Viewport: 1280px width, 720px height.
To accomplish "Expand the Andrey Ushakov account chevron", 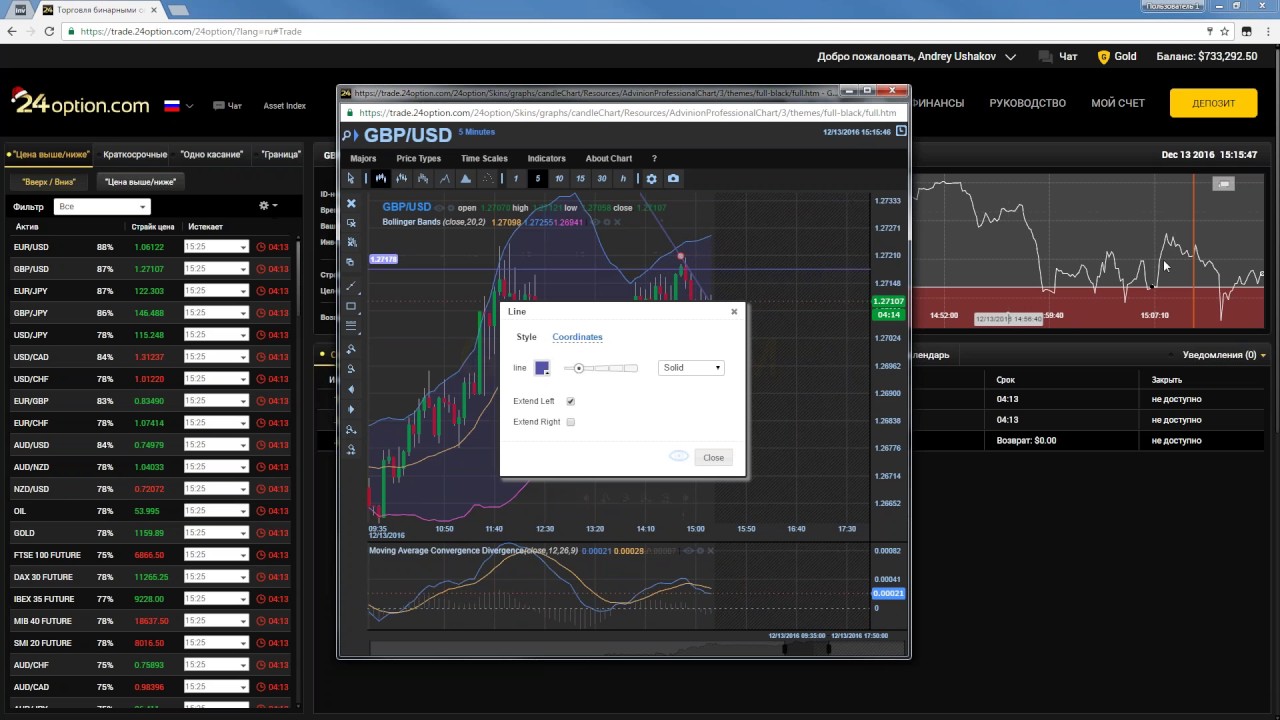I will pos(1010,57).
